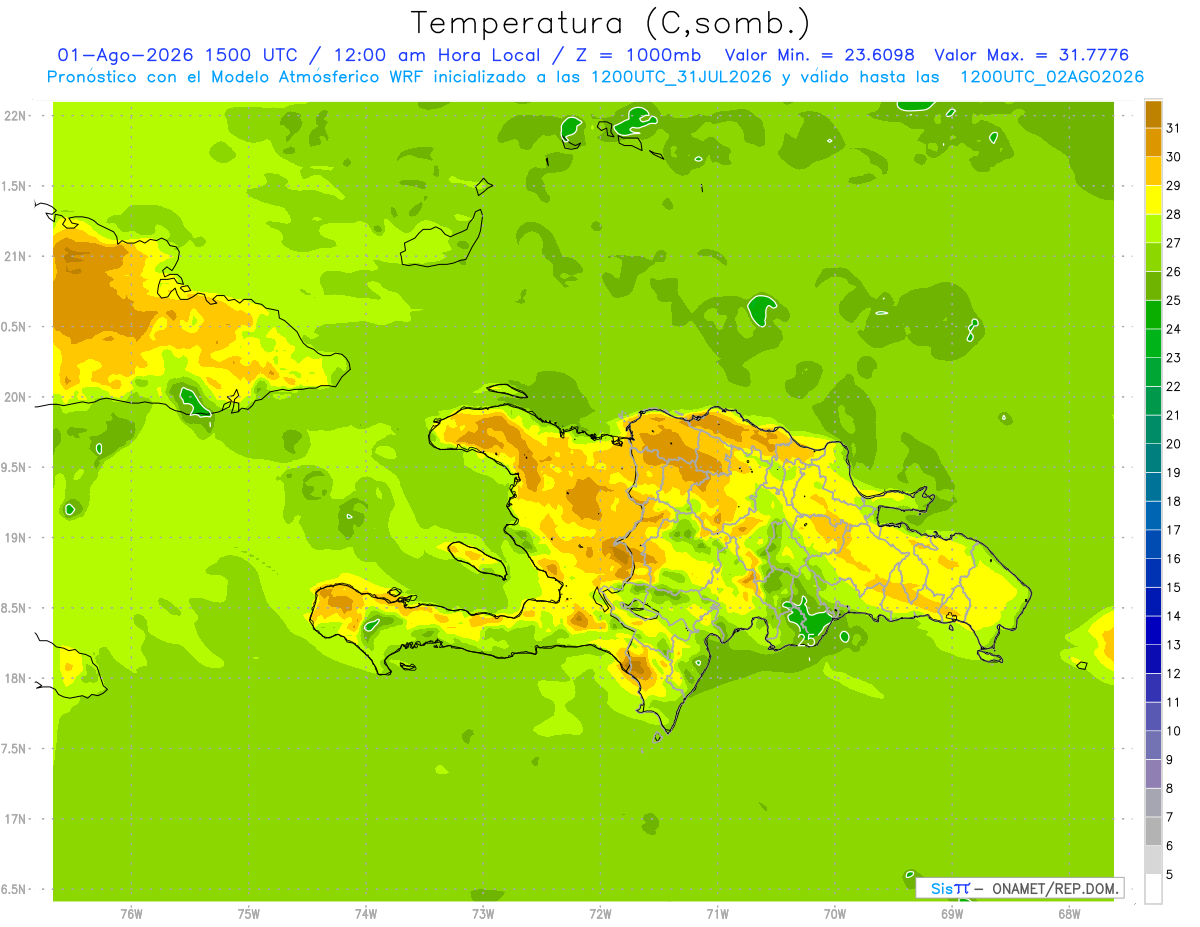This screenshot has width=1200, height=927.
Task: Click the colorbar segment between 30 and 31
Action: pos(1153,143)
